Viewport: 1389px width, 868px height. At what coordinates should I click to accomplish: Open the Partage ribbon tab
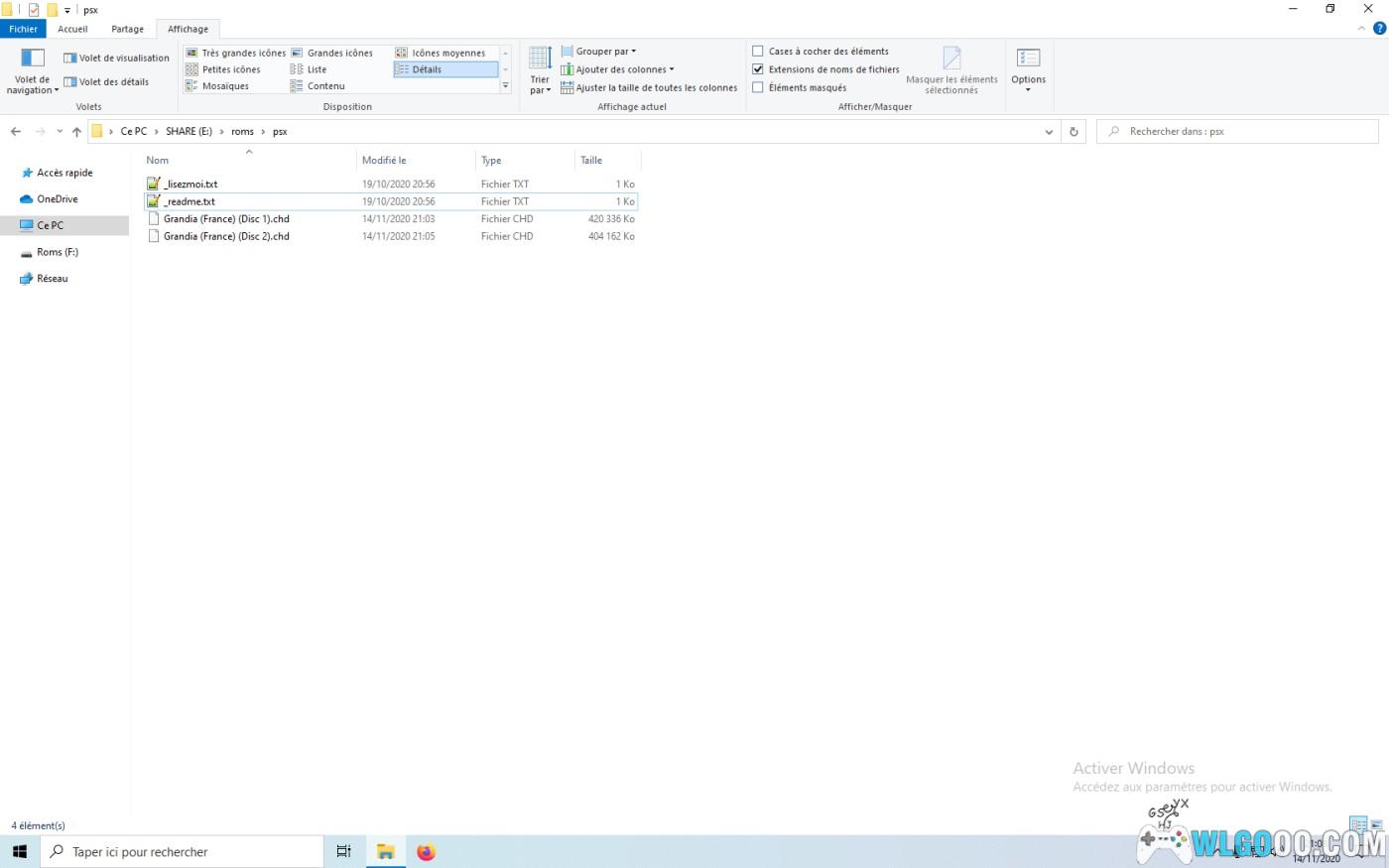click(127, 29)
